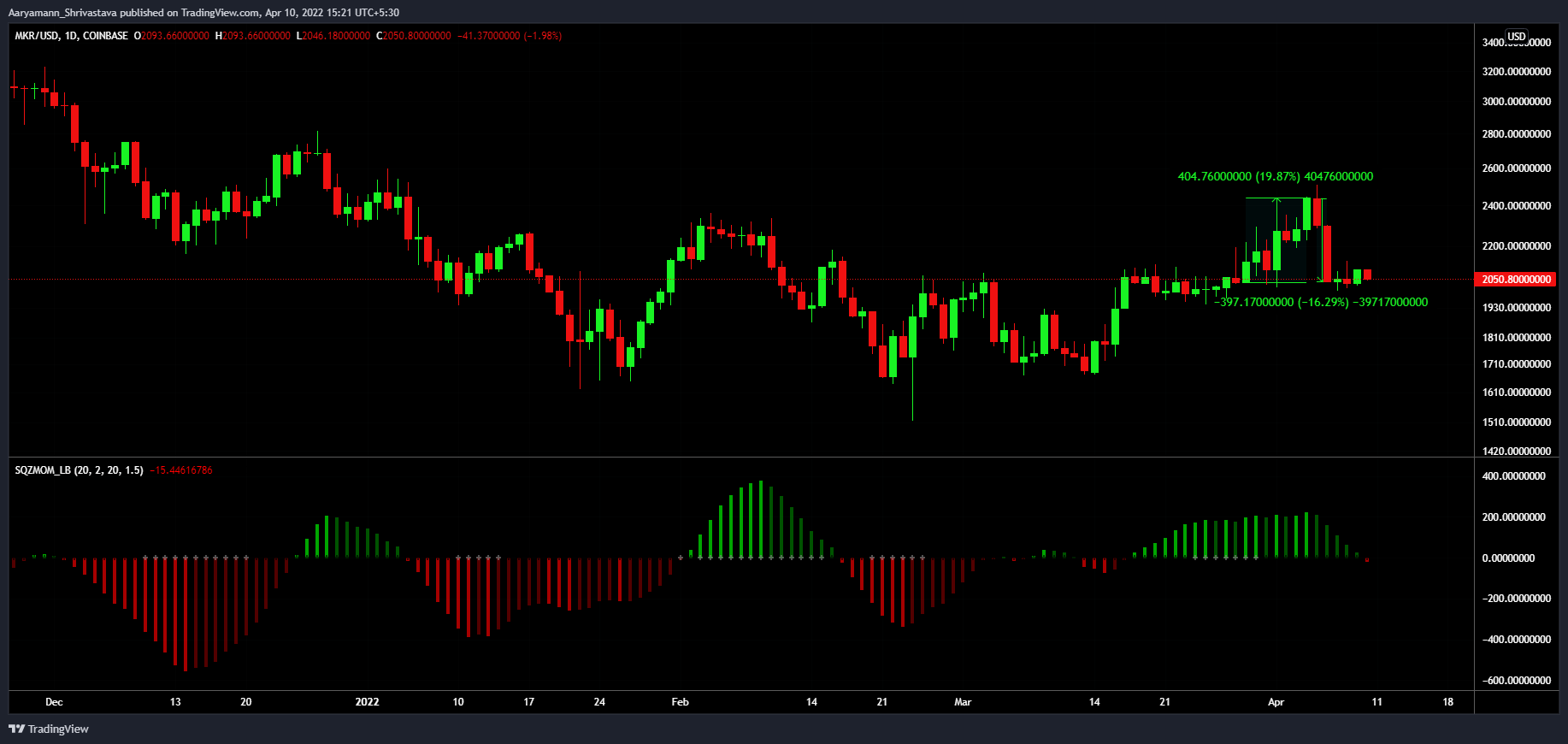The height and width of the screenshot is (744, 1568).
Task: Click the Feb marker on the time axis
Action: tap(680, 702)
